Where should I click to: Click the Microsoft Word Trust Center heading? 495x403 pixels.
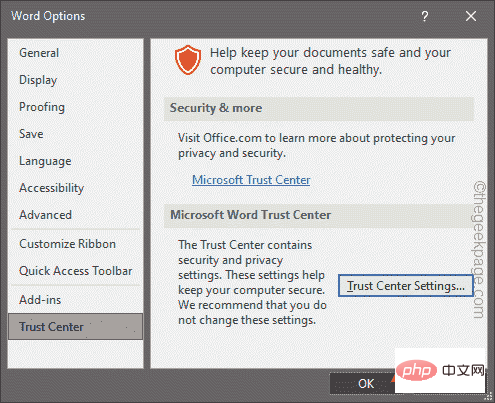point(251,215)
